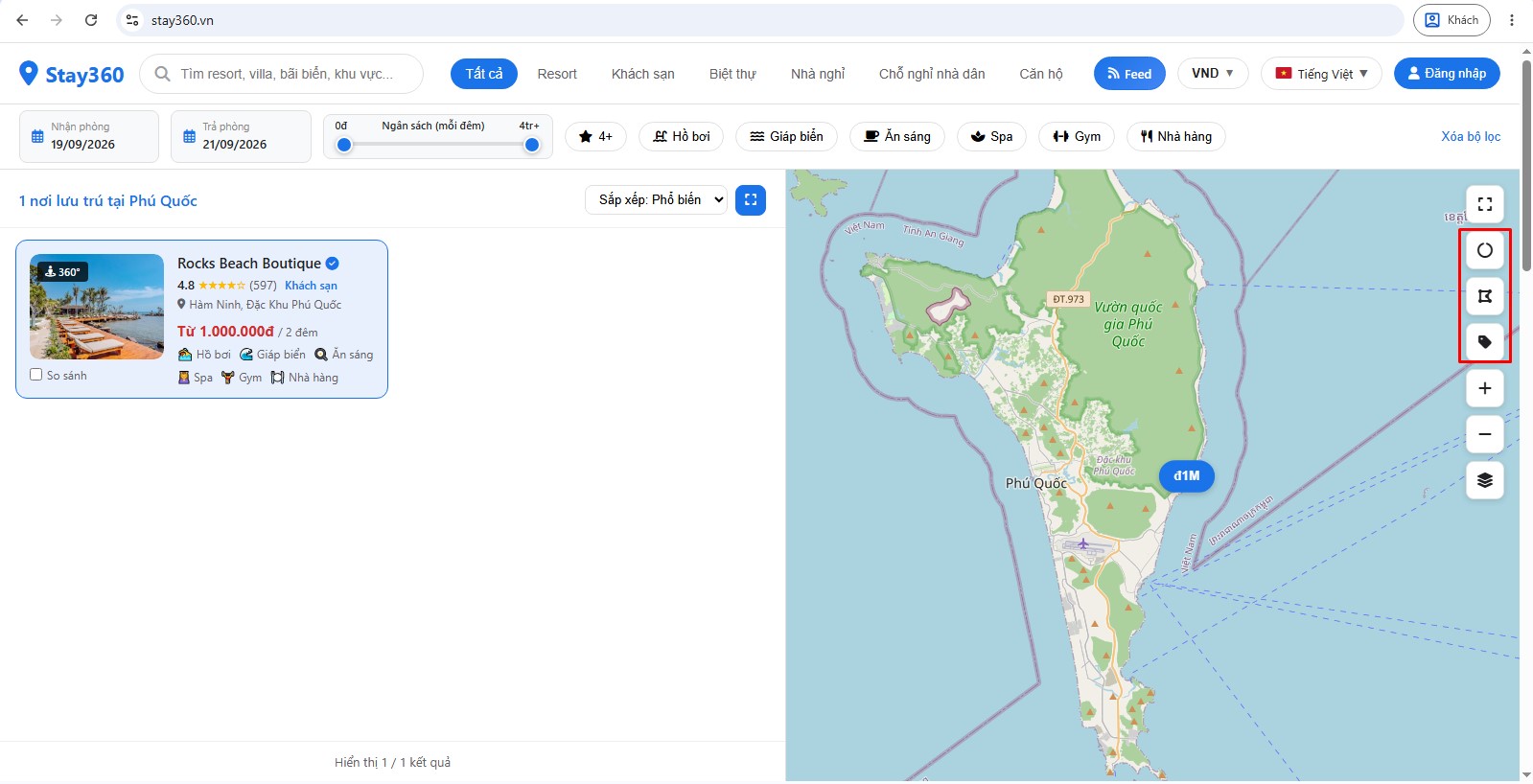This screenshot has width=1533, height=784.
Task: Select the Khách sạn category tab
Action: 643,74
